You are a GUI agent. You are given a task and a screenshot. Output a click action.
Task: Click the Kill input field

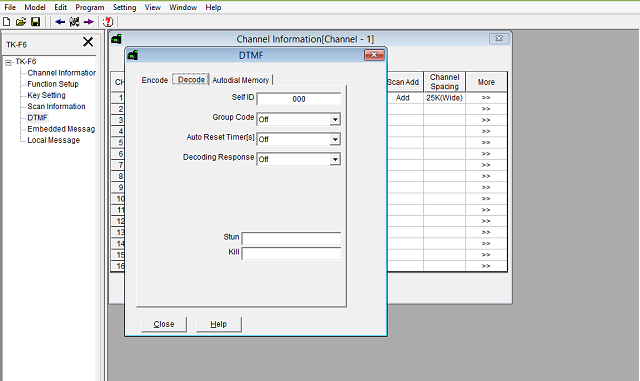tap(291, 253)
